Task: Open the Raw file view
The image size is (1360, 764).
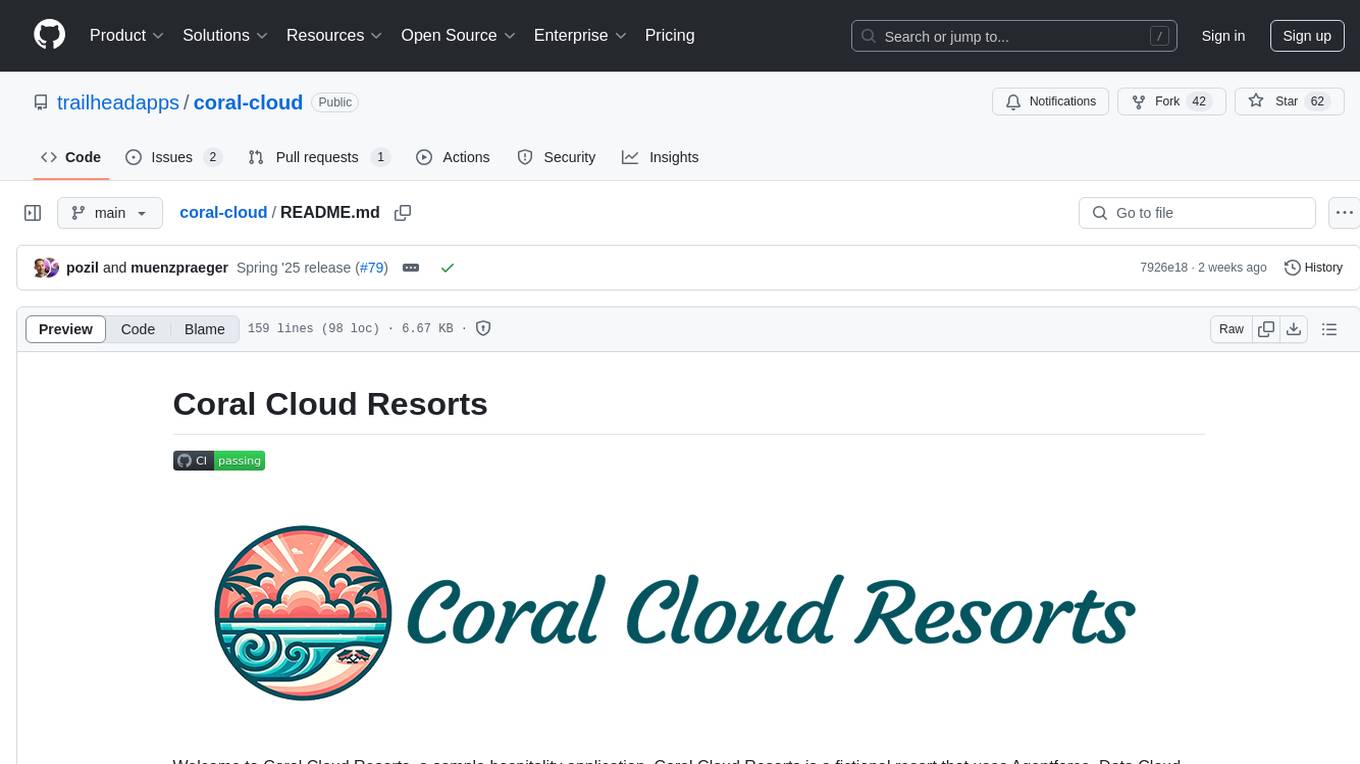Action: coord(1231,329)
